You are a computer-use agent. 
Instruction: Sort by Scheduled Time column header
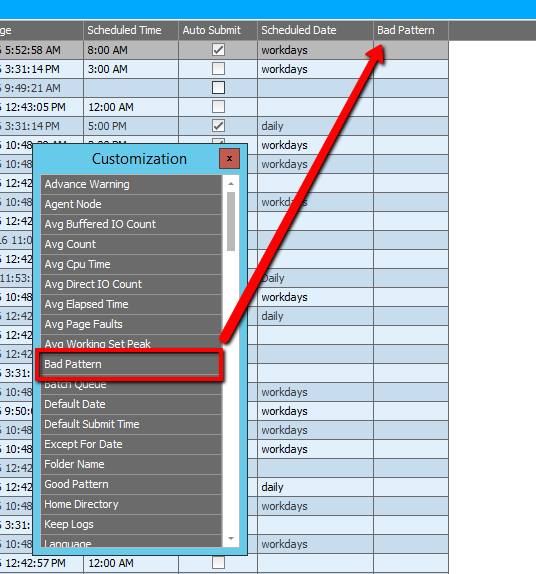[131, 30]
